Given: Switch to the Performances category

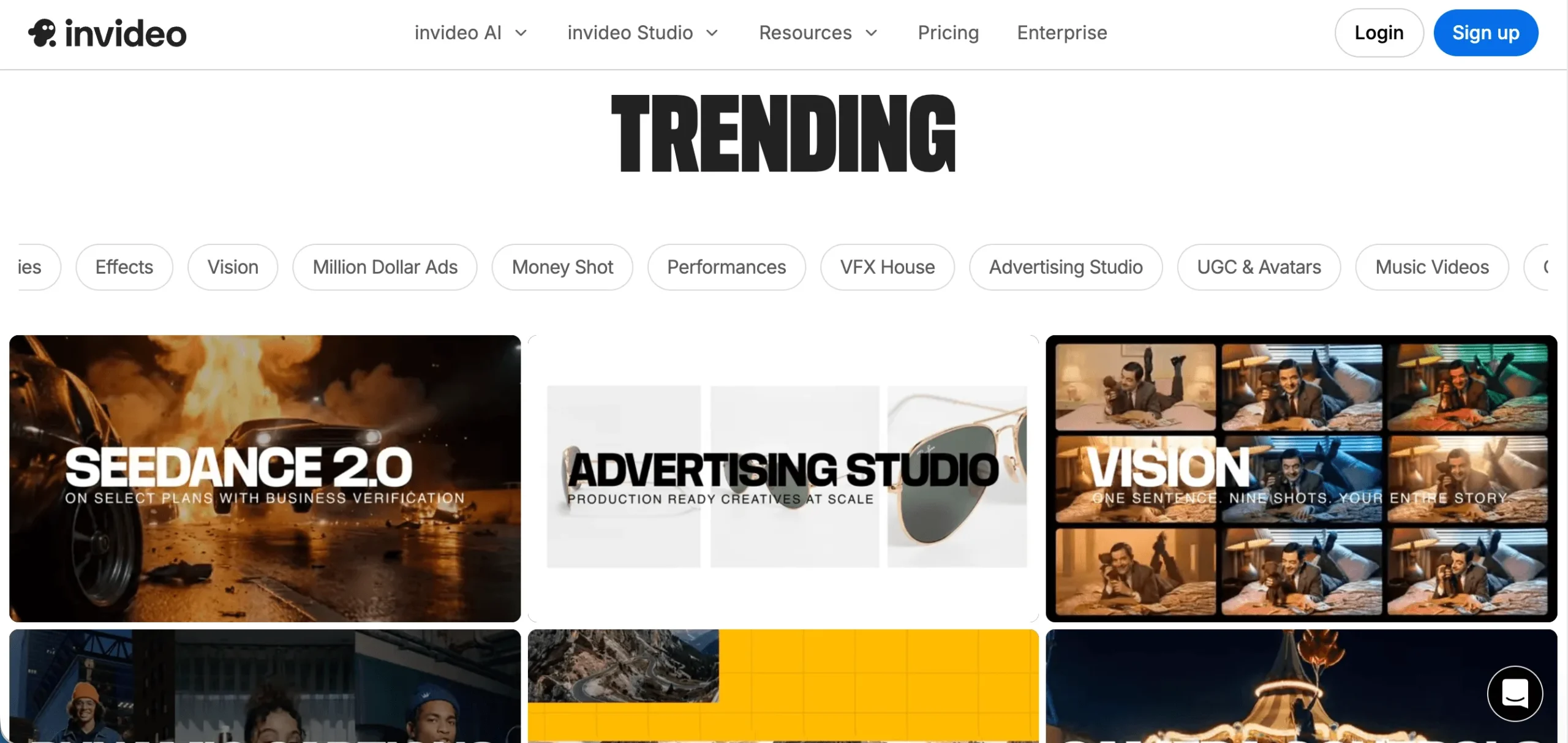Looking at the screenshot, I should click(x=726, y=267).
